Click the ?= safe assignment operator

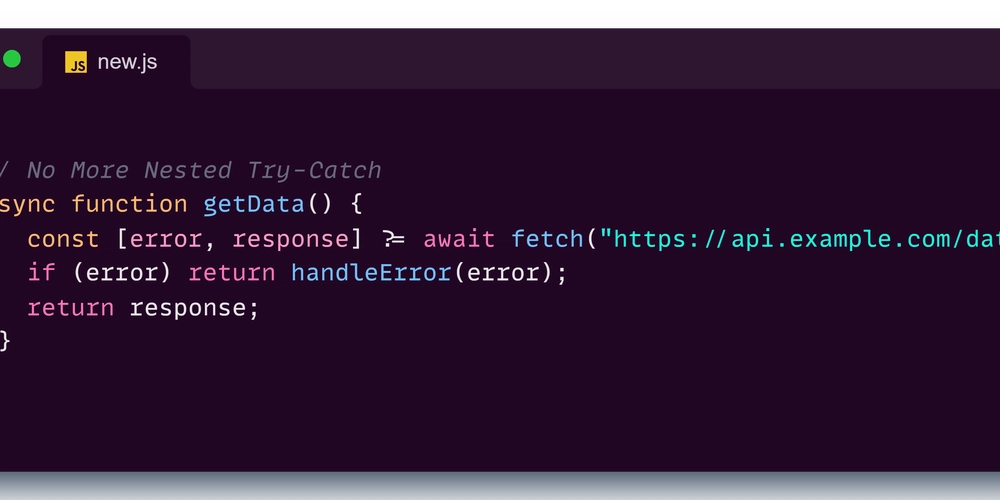tap(393, 239)
